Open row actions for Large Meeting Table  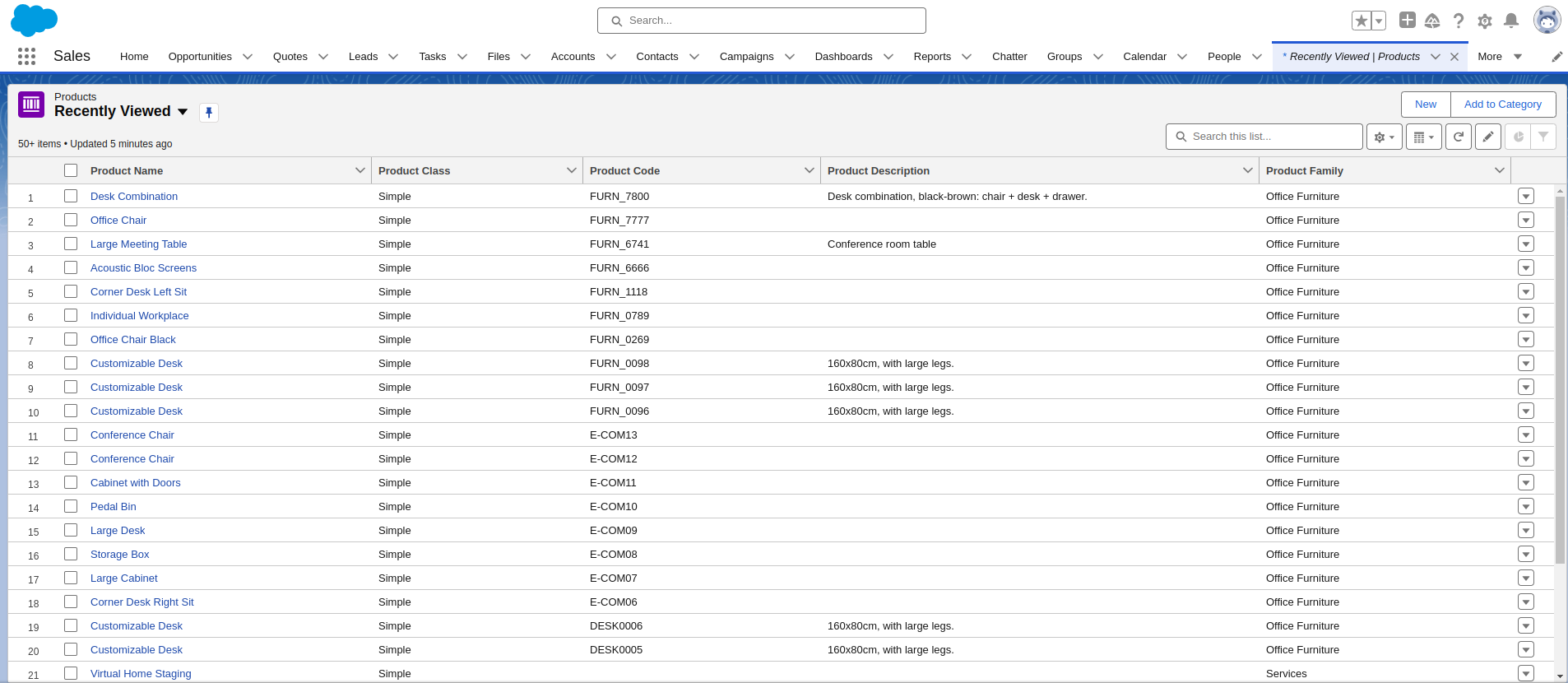1526,244
